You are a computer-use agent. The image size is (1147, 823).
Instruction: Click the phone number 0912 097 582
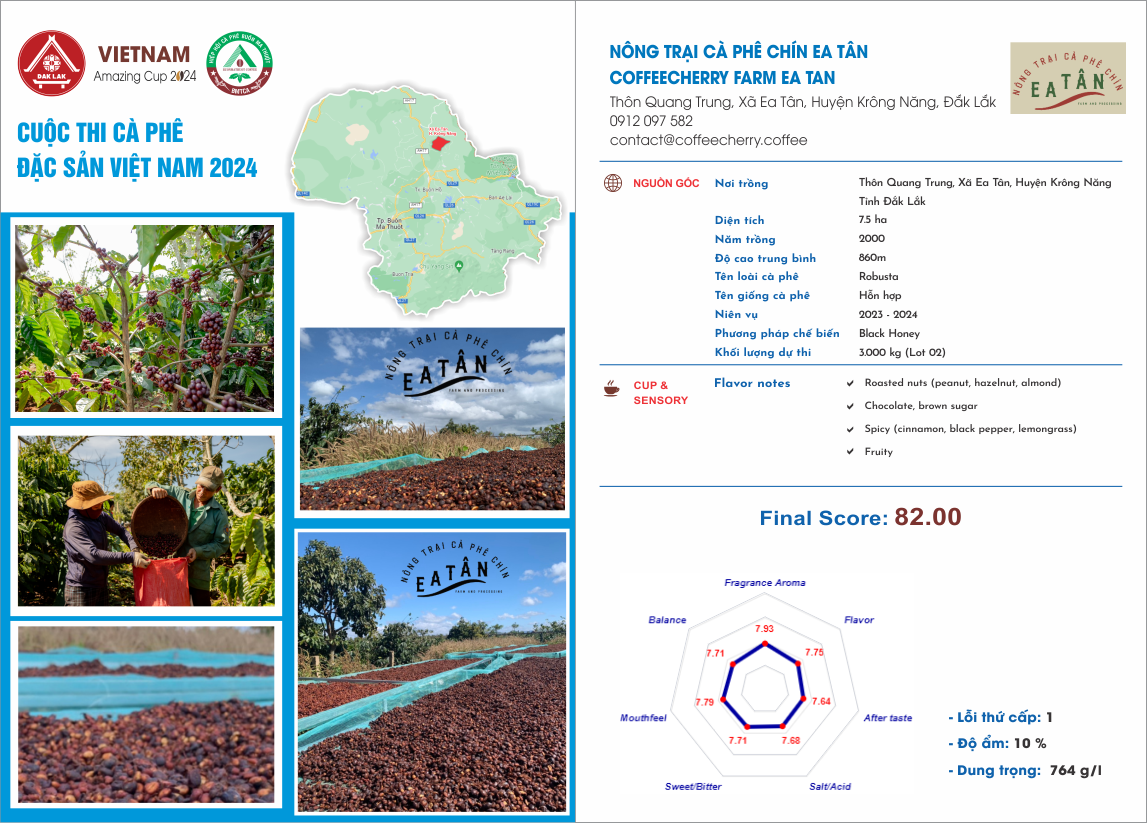click(x=651, y=121)
